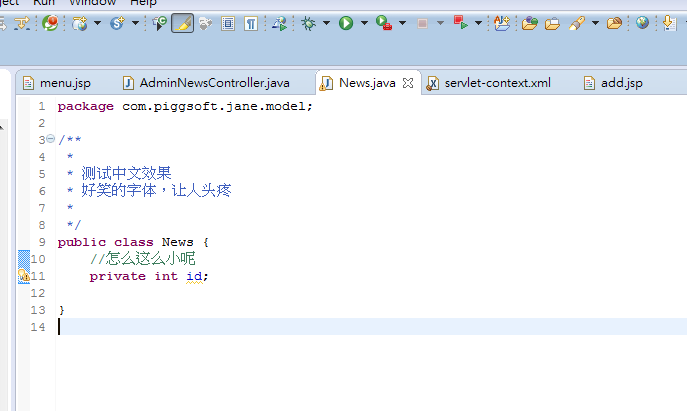The height and width of the screenshot is (411, 687).
Task: Click the red Stop button
Action: click(x=423, y=23)
